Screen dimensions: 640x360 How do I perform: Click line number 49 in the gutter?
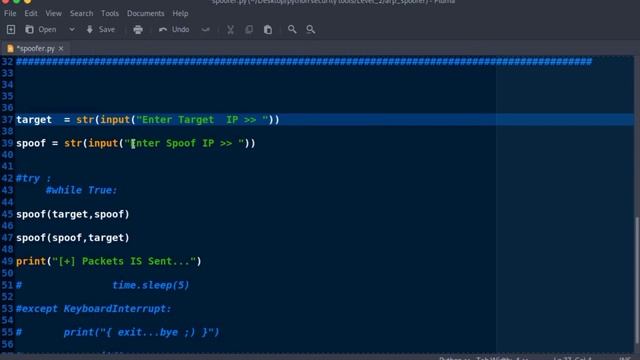coord(7,261)
